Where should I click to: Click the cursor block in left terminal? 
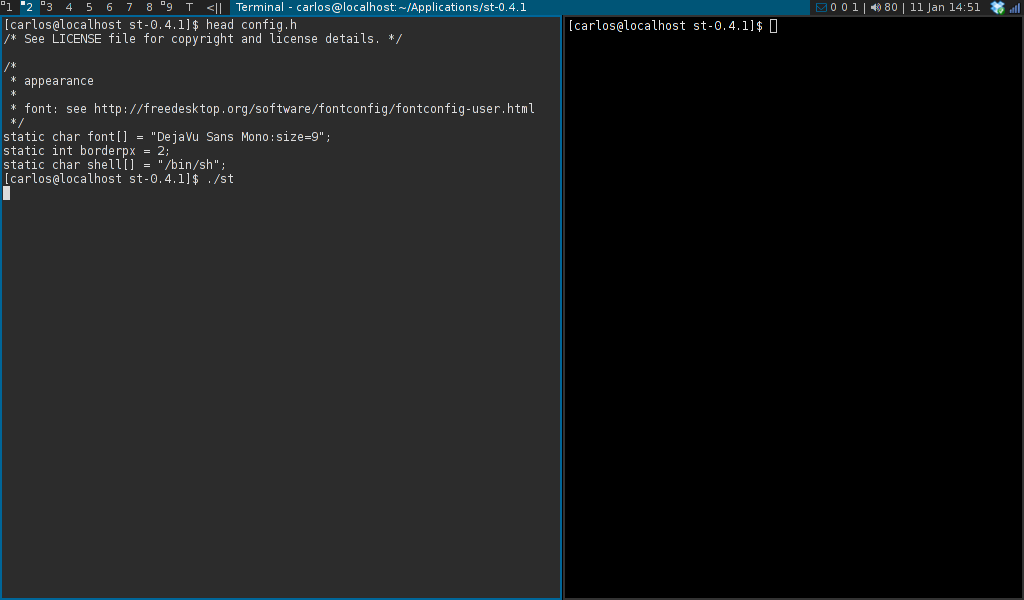pyautogui.click(x=7, y=193)
